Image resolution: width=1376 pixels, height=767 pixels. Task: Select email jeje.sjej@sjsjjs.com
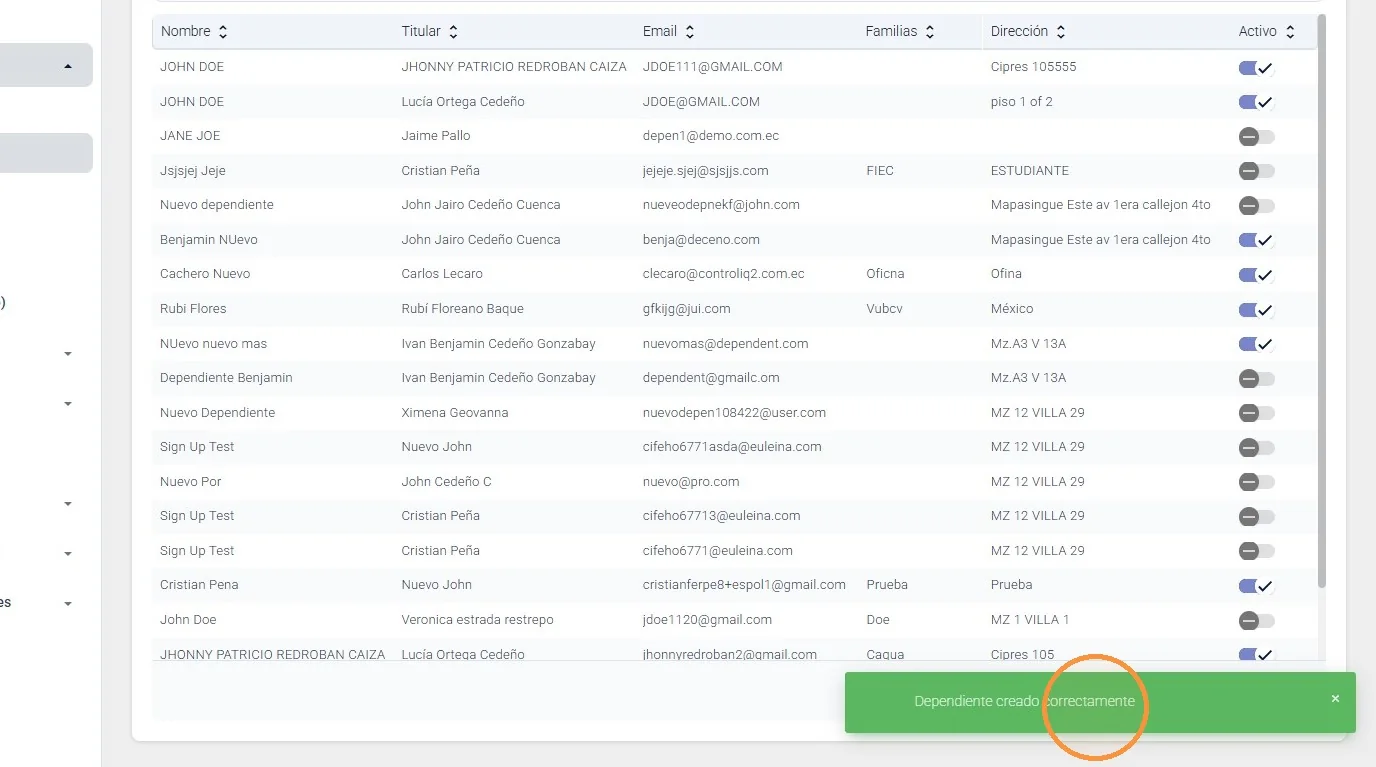pos(706,170)
